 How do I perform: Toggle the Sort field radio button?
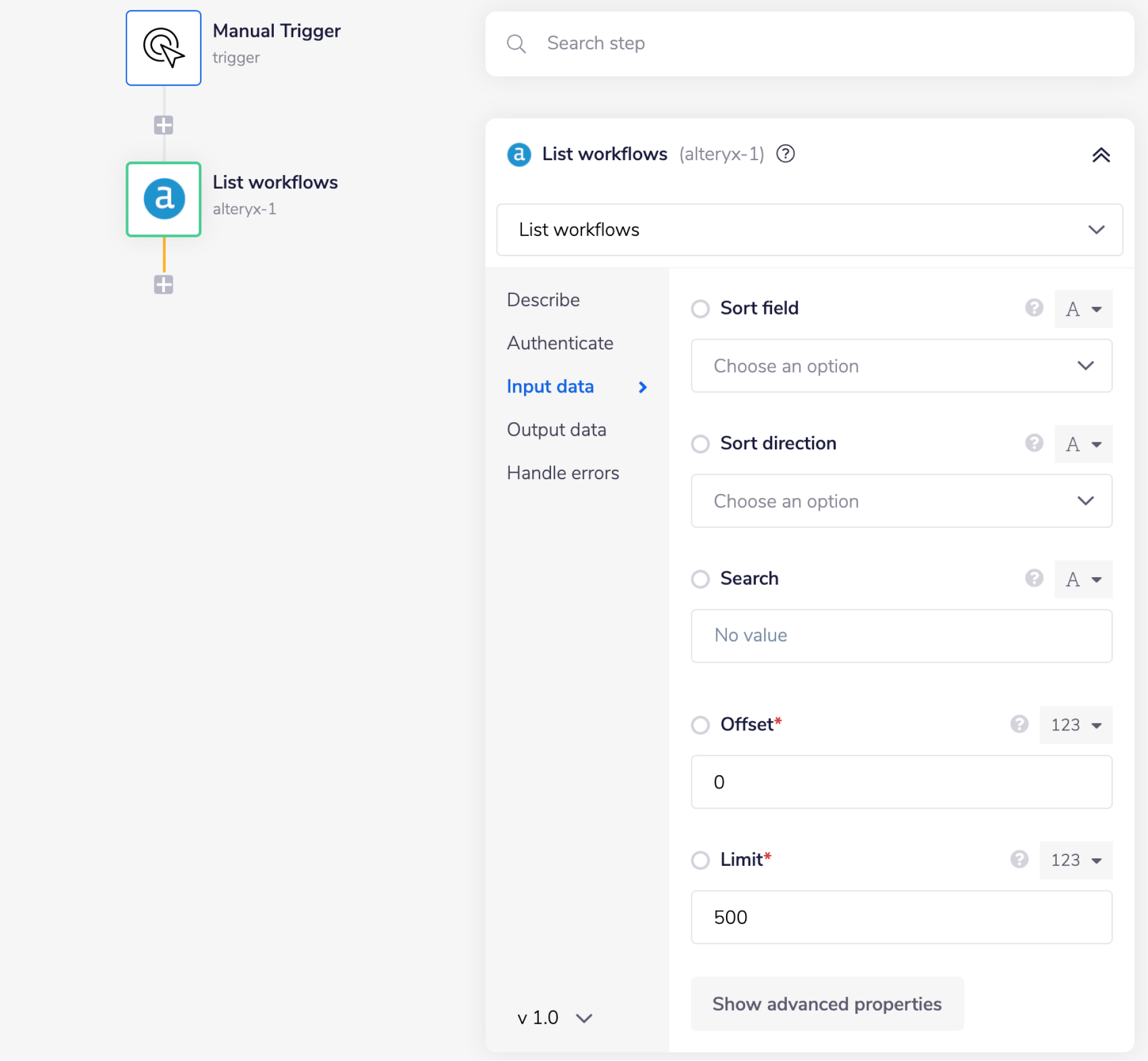pos(700,309)
